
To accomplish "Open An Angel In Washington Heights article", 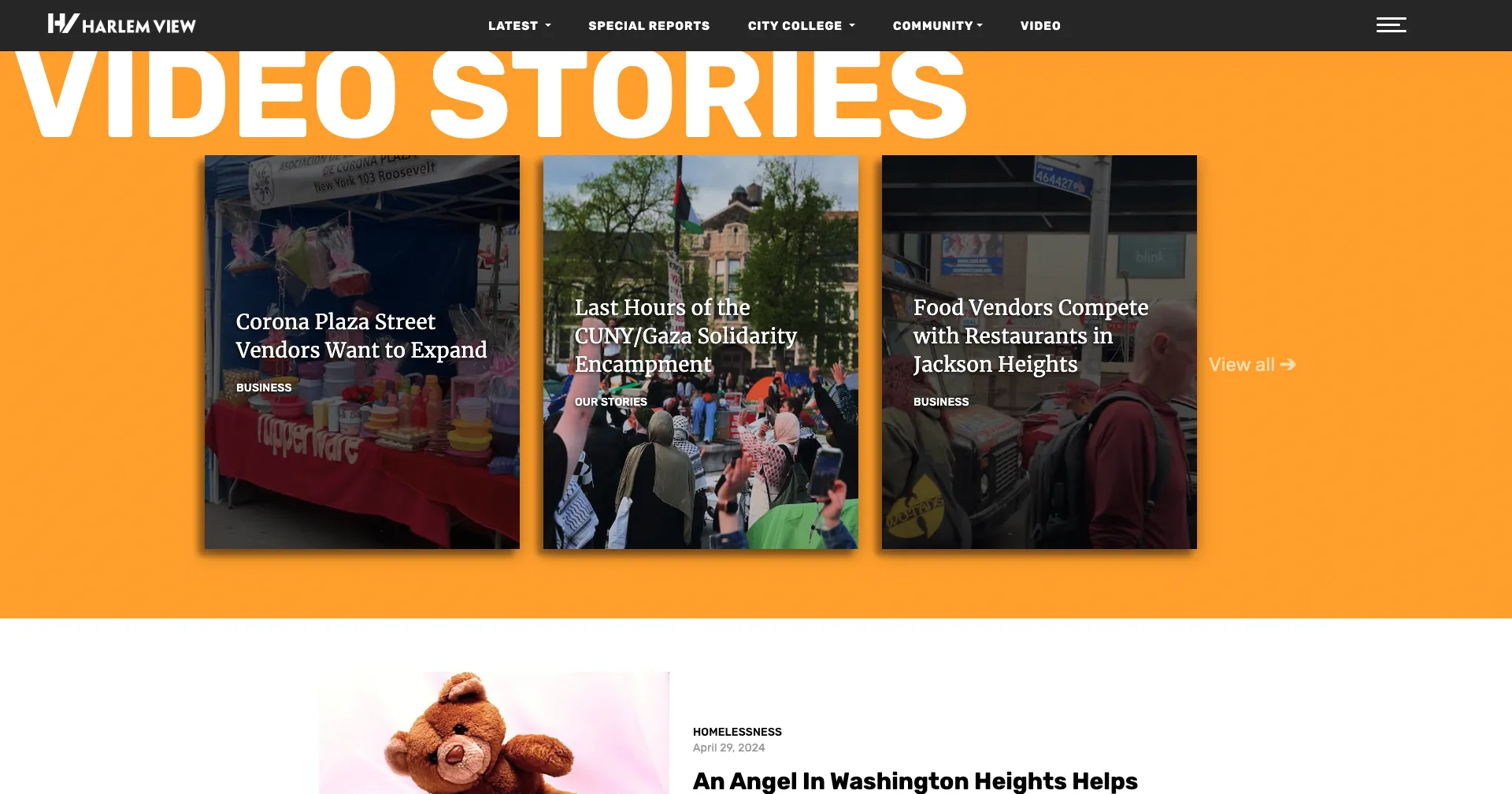I will coord(915,781).
